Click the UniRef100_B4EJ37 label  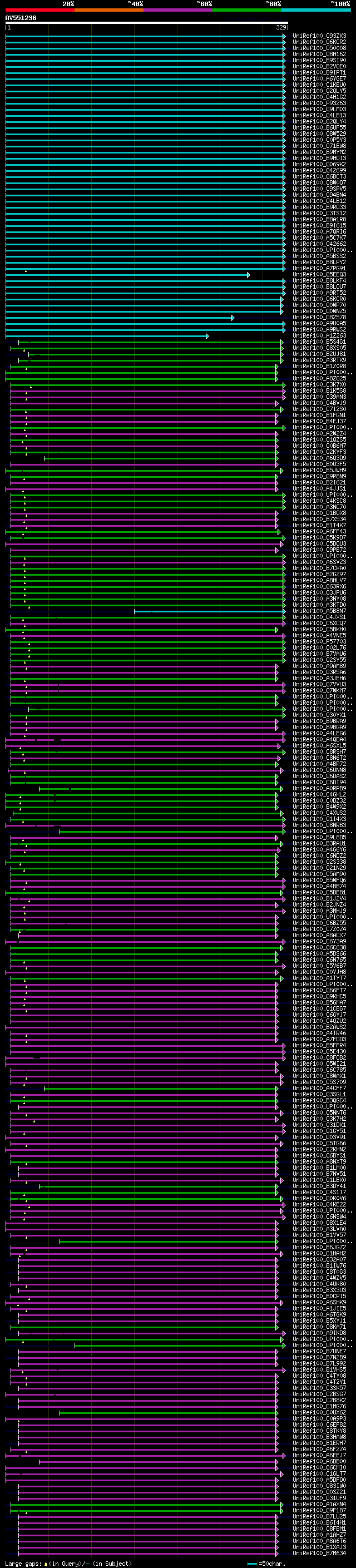[319, 421]
